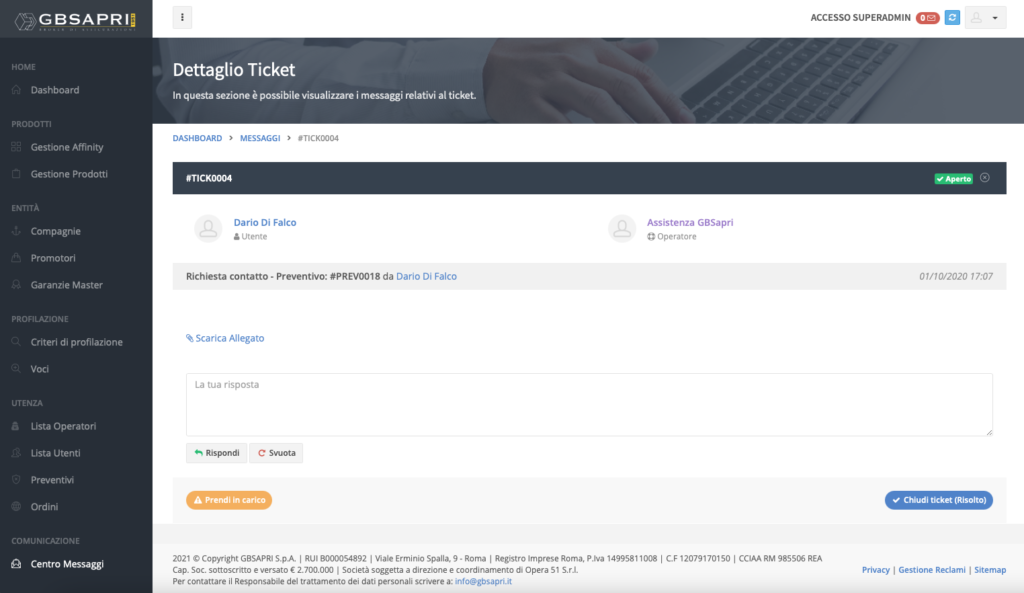Click the Dashboard home icon in sidebar

16,90
